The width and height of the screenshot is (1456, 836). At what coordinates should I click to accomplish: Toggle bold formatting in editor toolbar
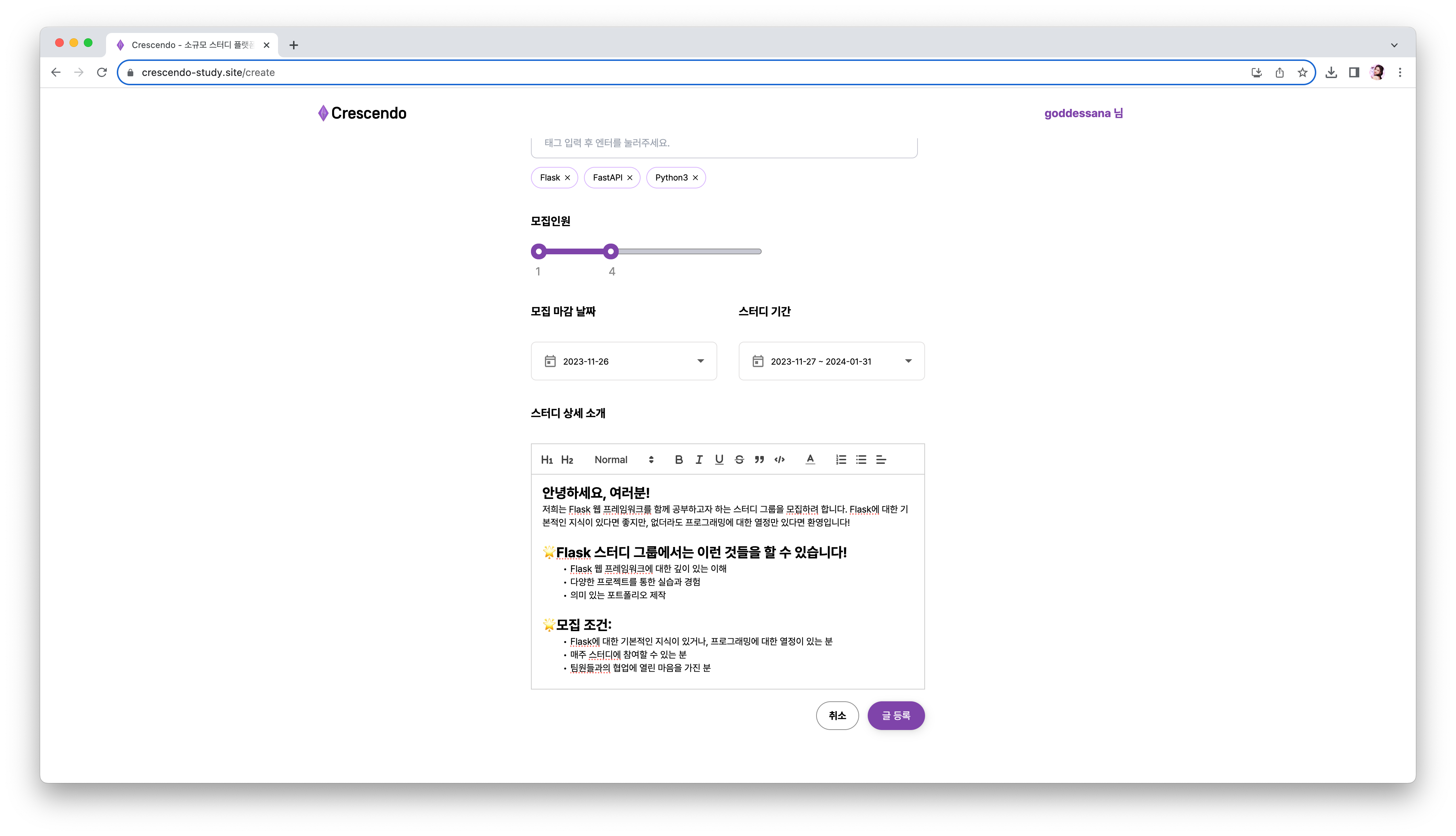pos(679,459)
